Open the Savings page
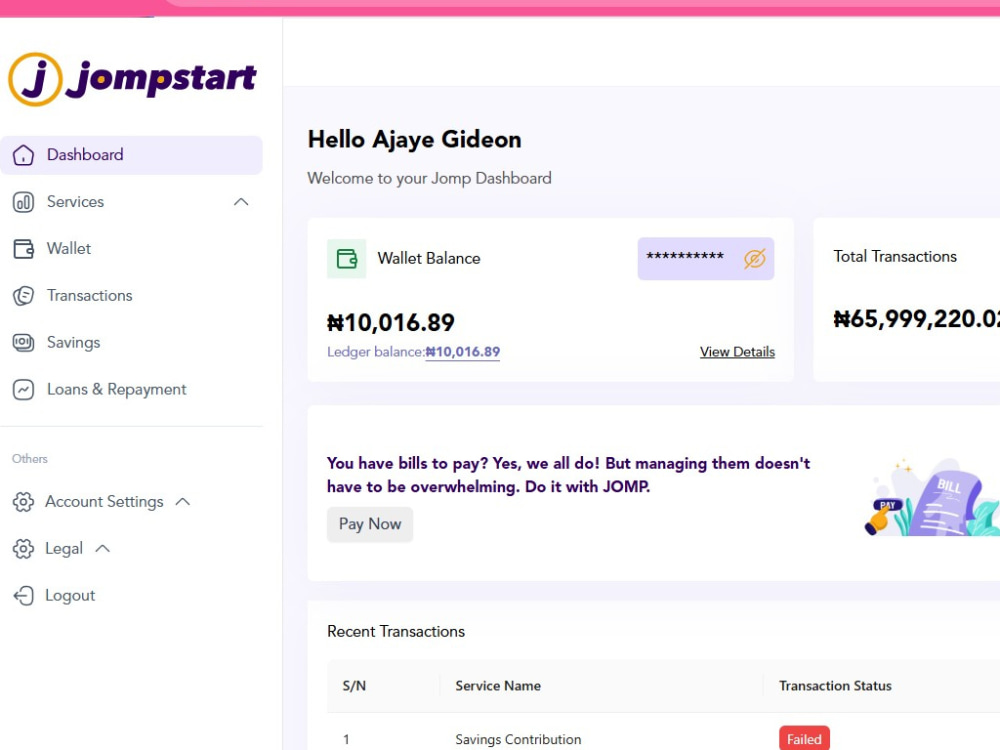This screenshot has height=750, width=1000. pos(131,342)
